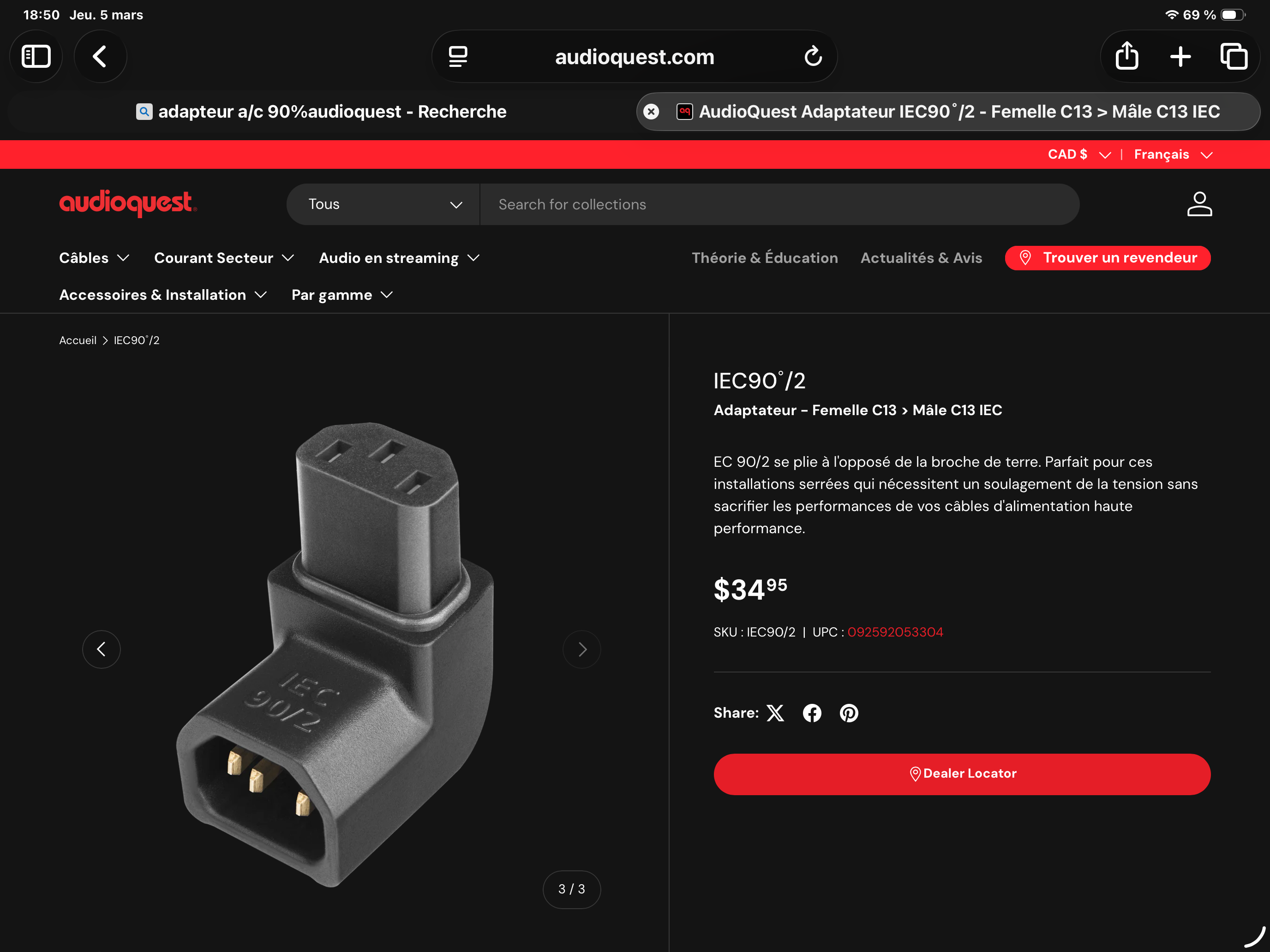
Task: Click the Search for collections field
Action: 780,204
